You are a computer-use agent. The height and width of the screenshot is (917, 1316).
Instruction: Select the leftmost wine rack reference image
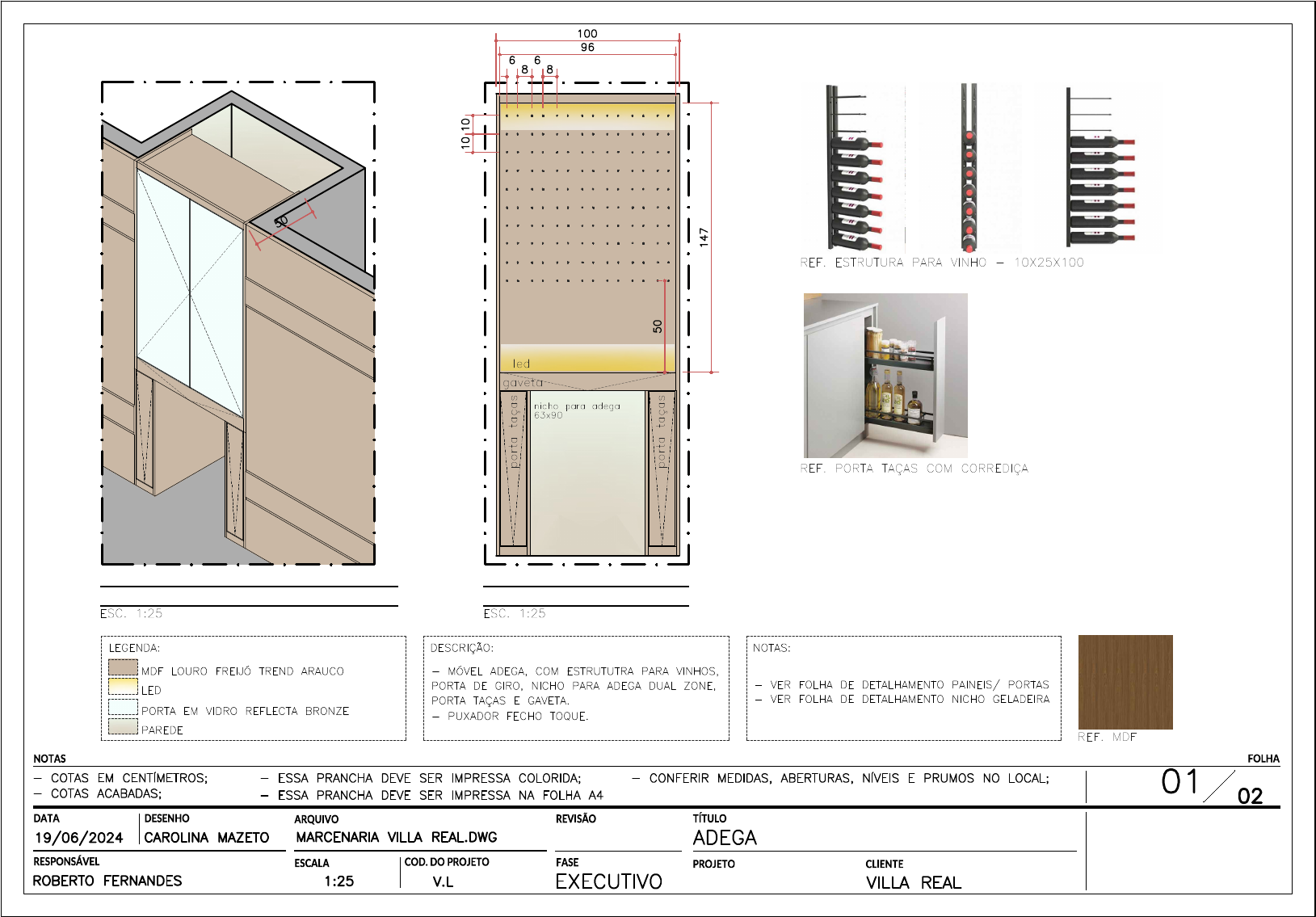tap(854, 168)
